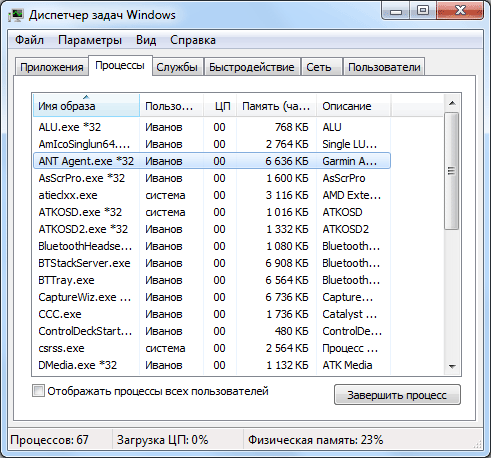Viewport: 491px width, 458px height.
Task: Click the Завершить процесс button
Action: click(397, 395)
